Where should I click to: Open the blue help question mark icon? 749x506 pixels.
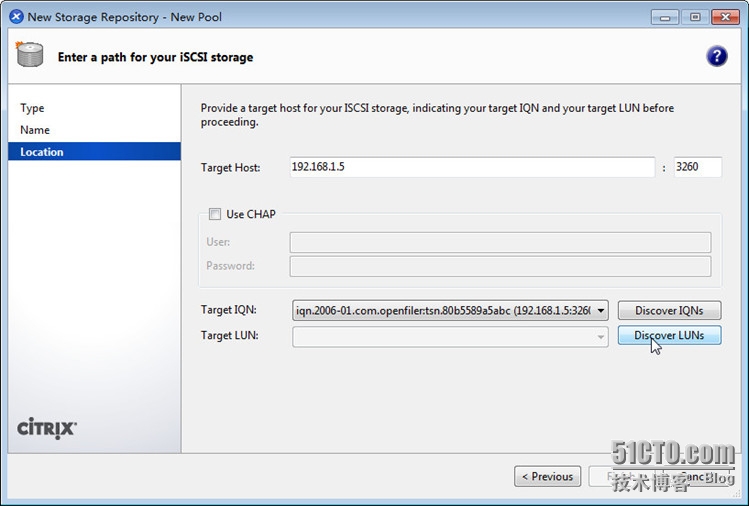point(717,56)
